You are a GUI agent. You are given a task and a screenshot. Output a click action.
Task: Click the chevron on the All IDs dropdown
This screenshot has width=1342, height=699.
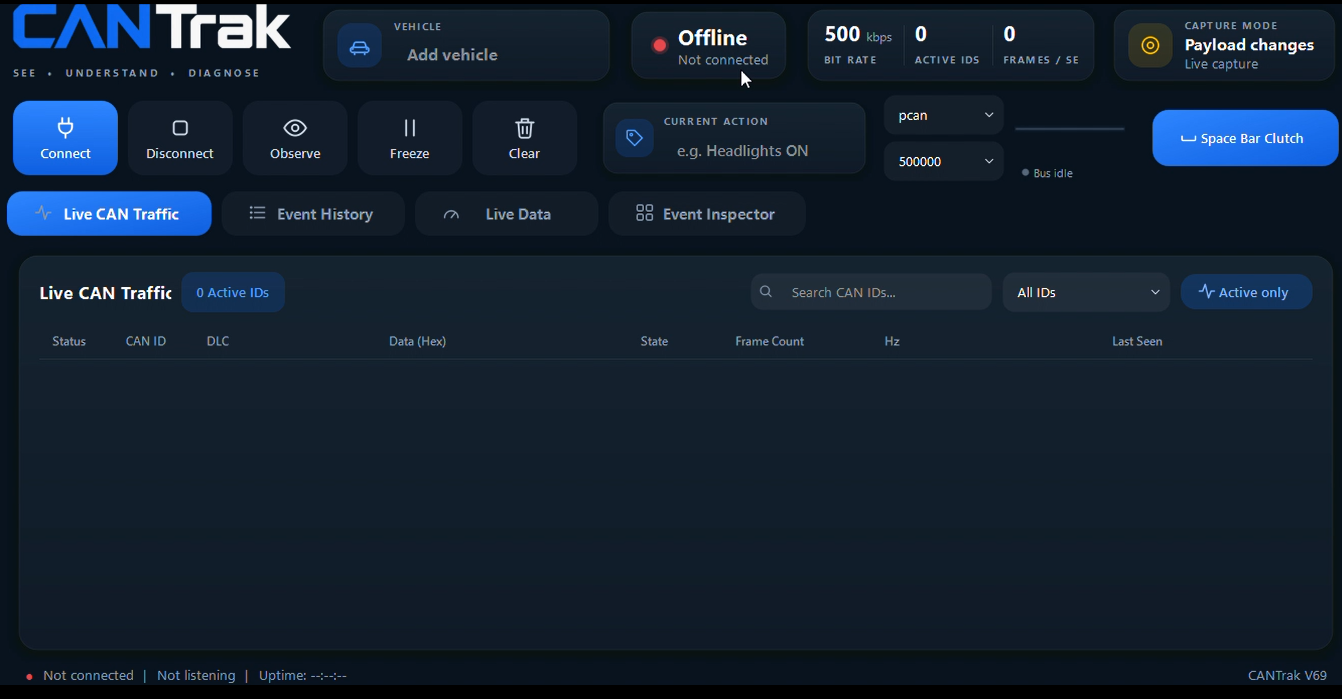[1155, 292]
